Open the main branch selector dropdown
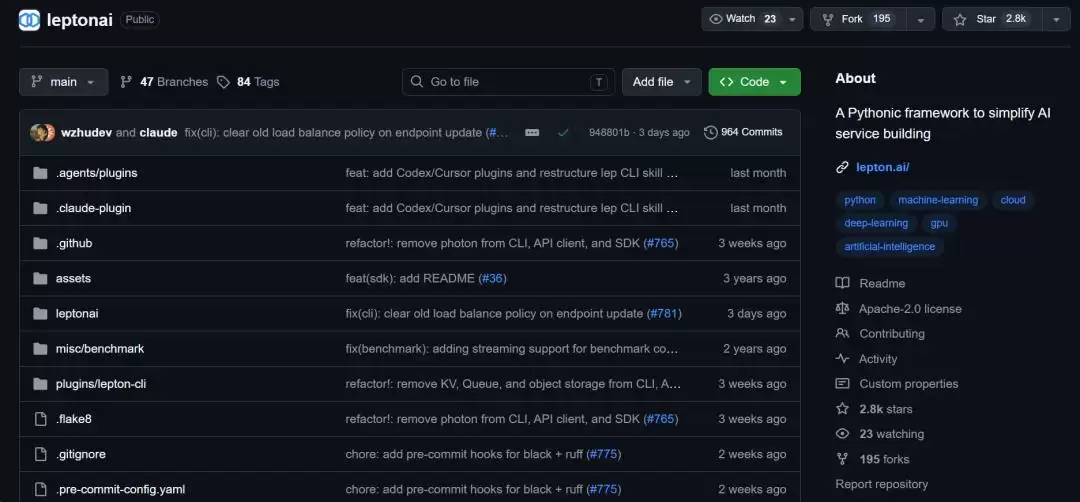Image resolution: width=1080 pixels, height=502 pixels. pos(63,82)
